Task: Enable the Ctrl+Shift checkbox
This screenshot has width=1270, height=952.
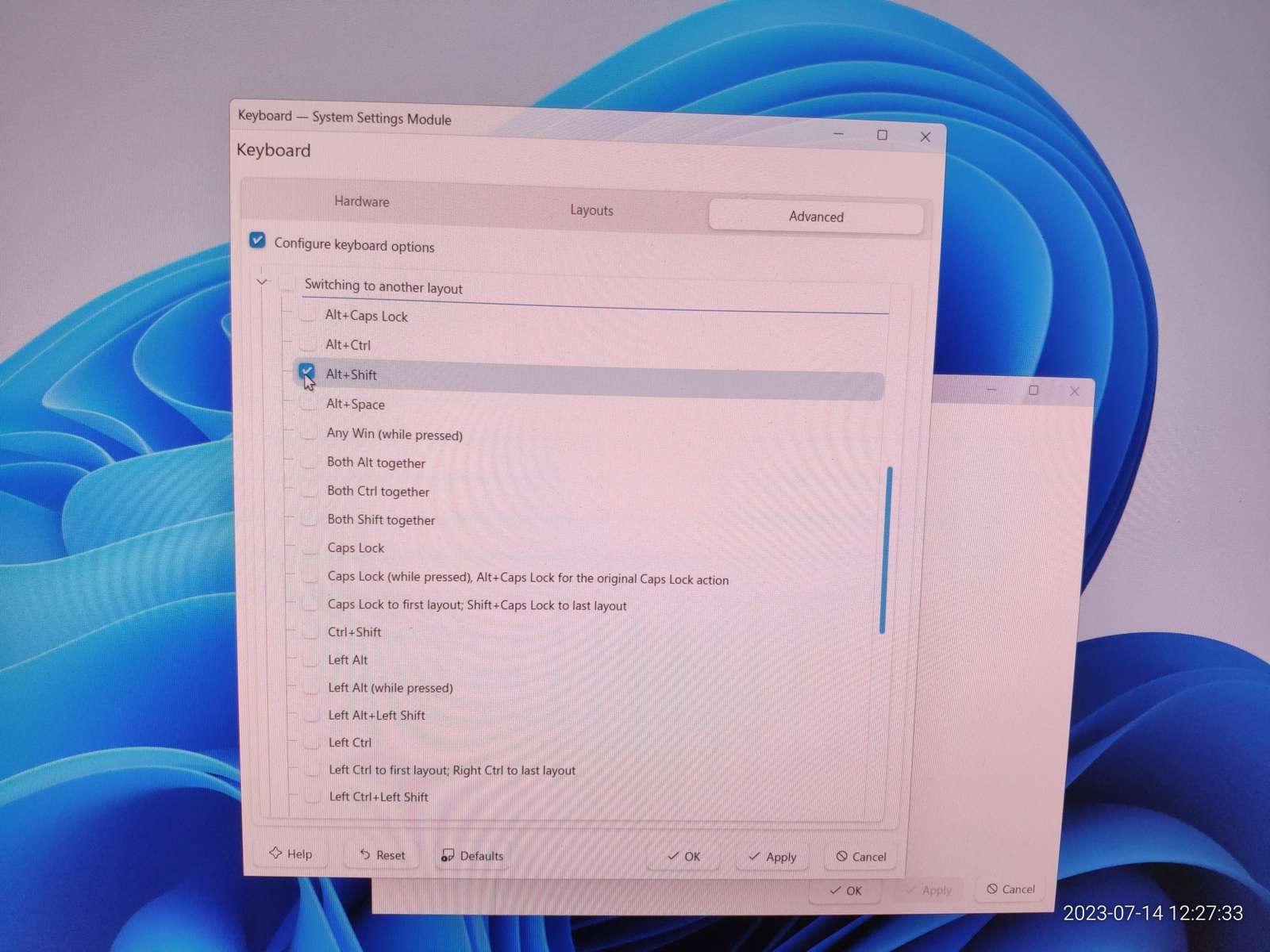Action: click(x=310, y=631)
